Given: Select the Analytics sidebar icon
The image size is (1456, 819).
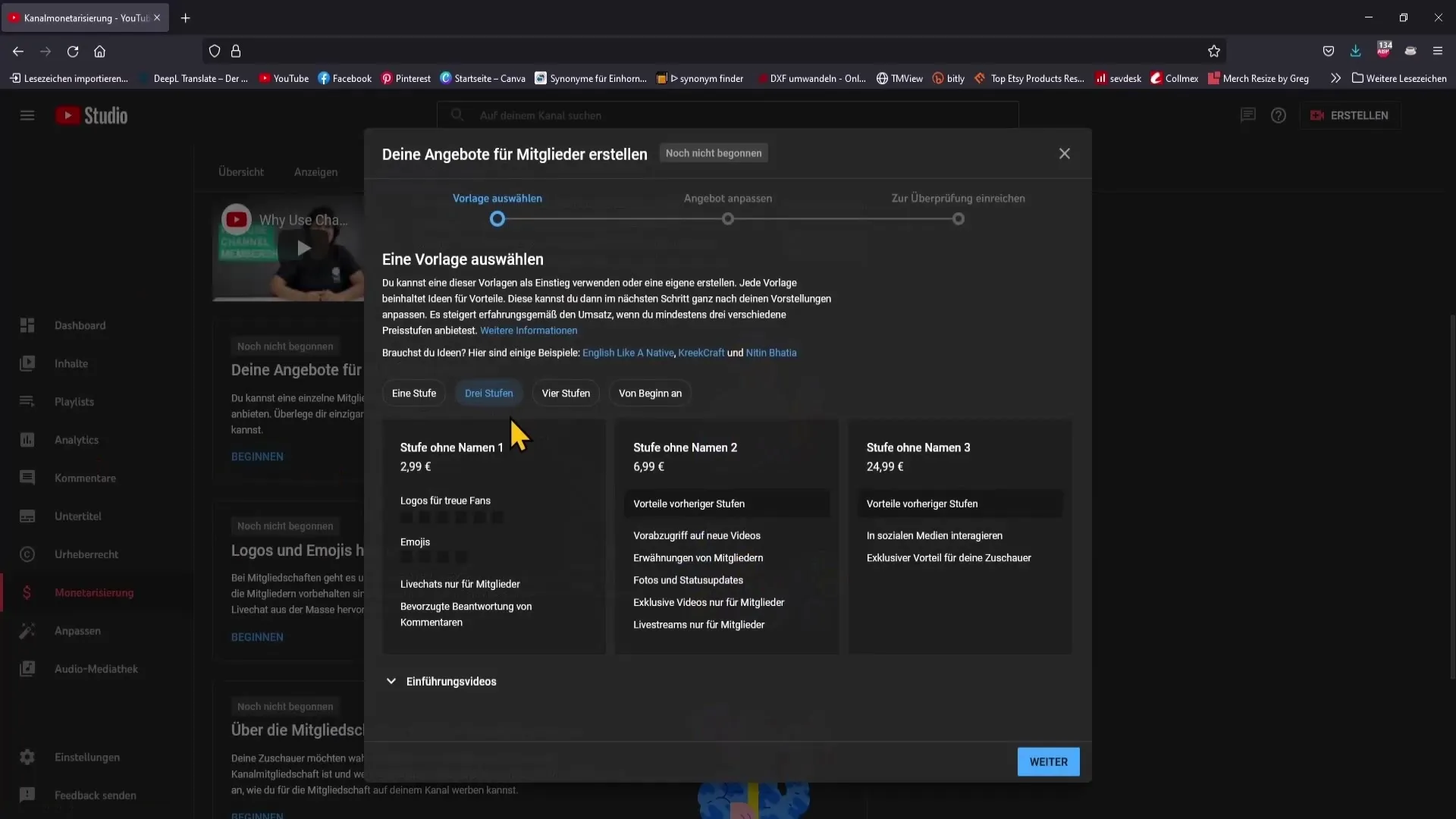Looking at the screenshot, I should (x=27, y=439).
